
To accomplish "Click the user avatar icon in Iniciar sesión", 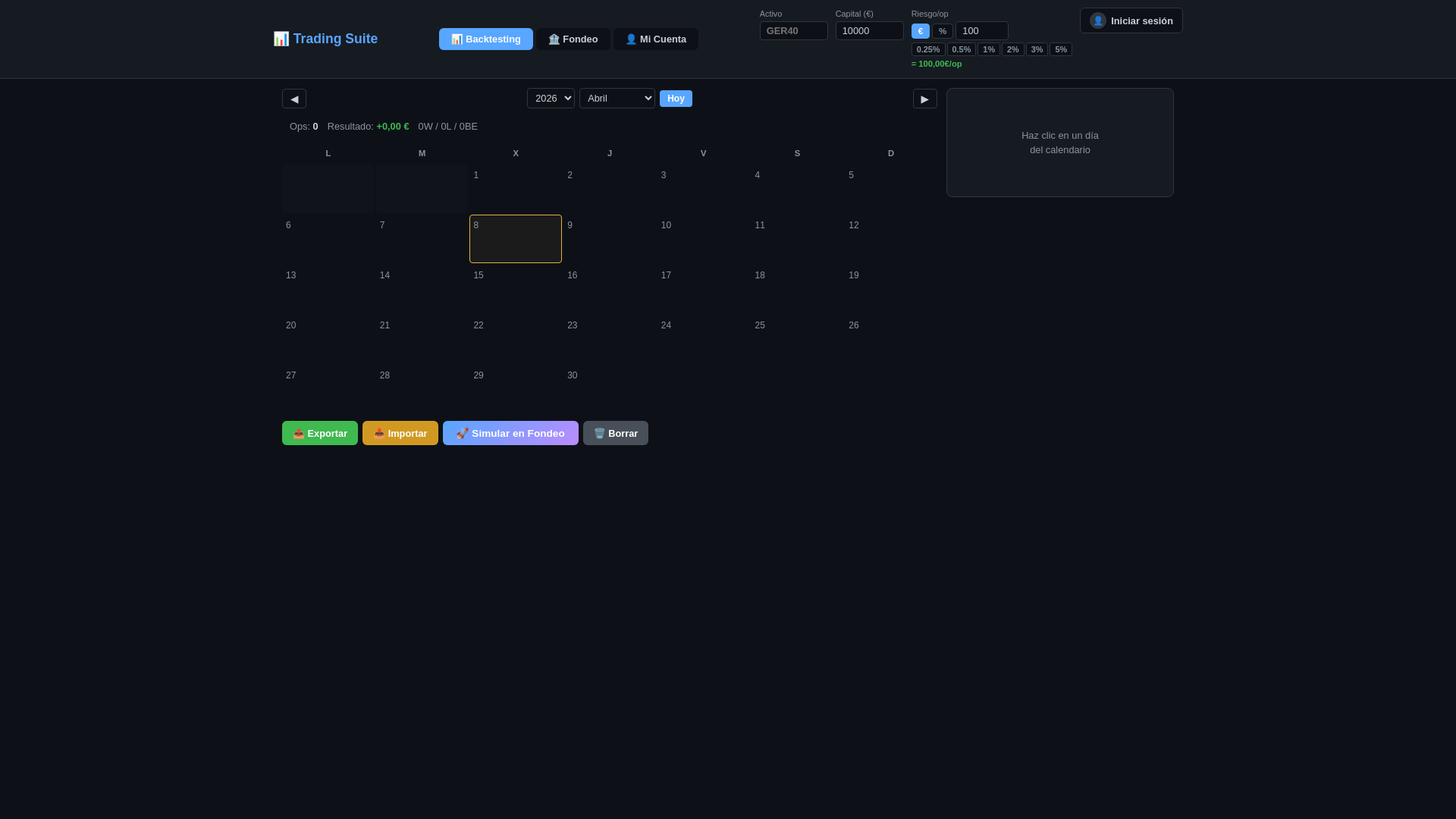I will coord(1097,20).
